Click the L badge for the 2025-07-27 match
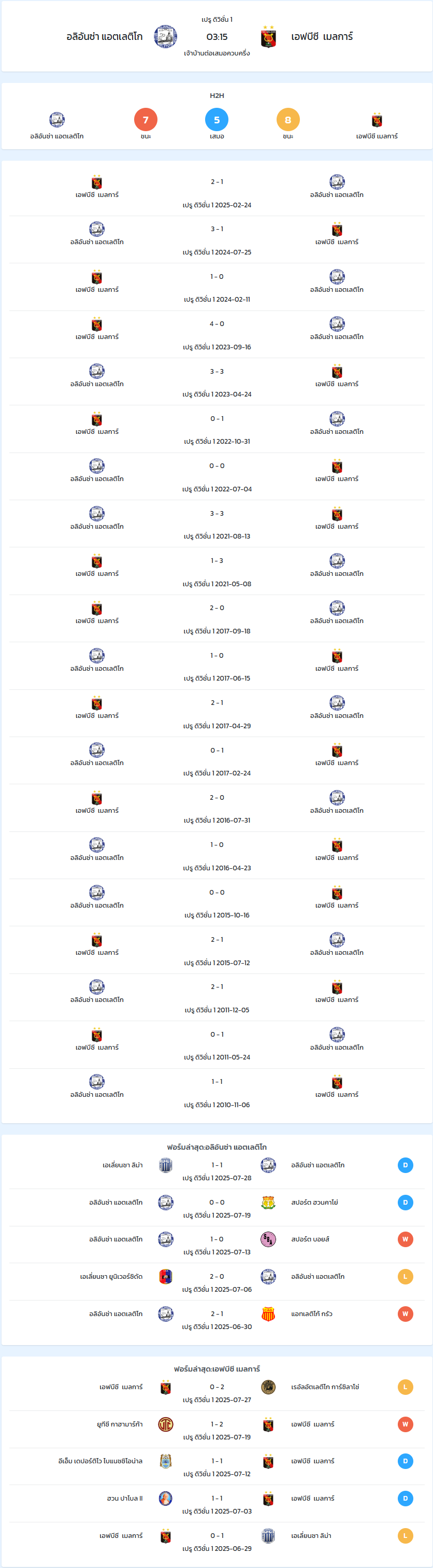 coord(405,1387)
